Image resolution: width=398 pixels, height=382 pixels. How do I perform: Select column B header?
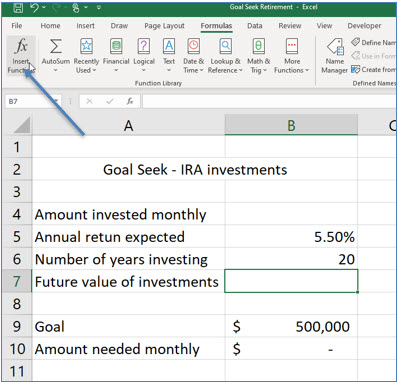tap(291, 125)
